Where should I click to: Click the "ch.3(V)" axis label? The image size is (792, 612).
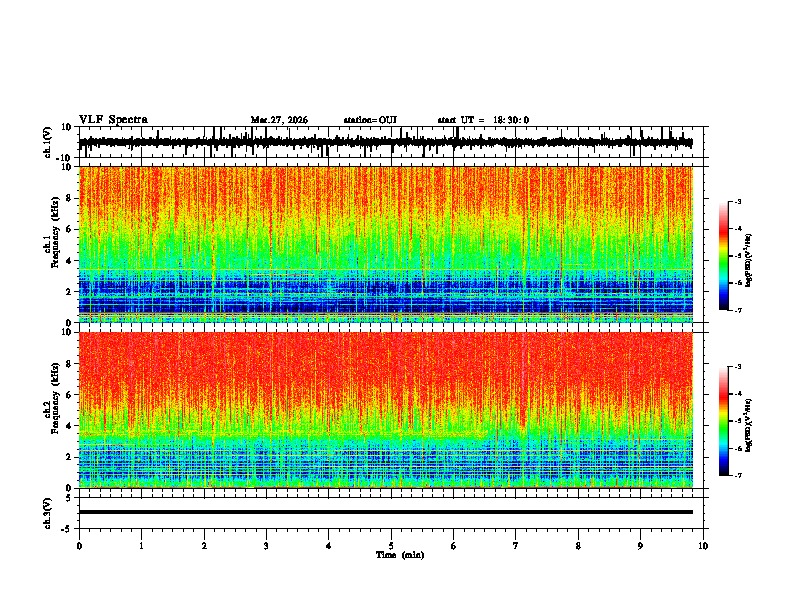48,513
